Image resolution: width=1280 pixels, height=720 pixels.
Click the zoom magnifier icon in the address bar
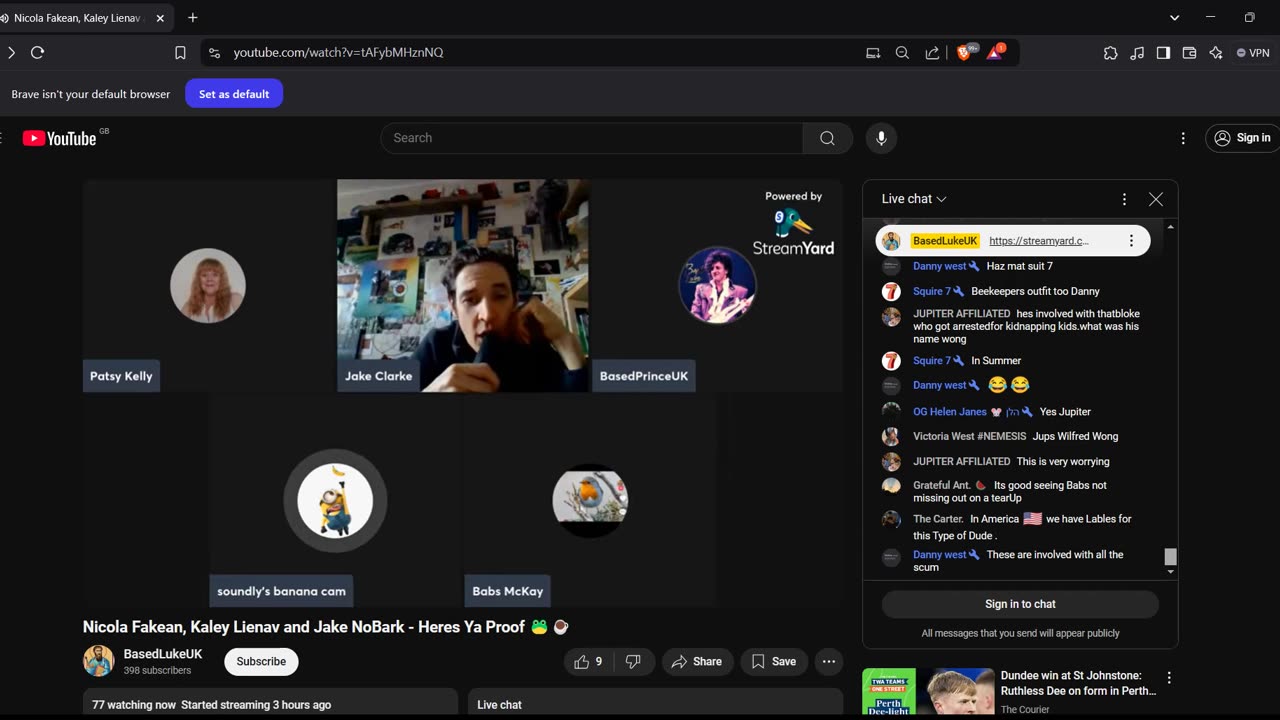902,53
